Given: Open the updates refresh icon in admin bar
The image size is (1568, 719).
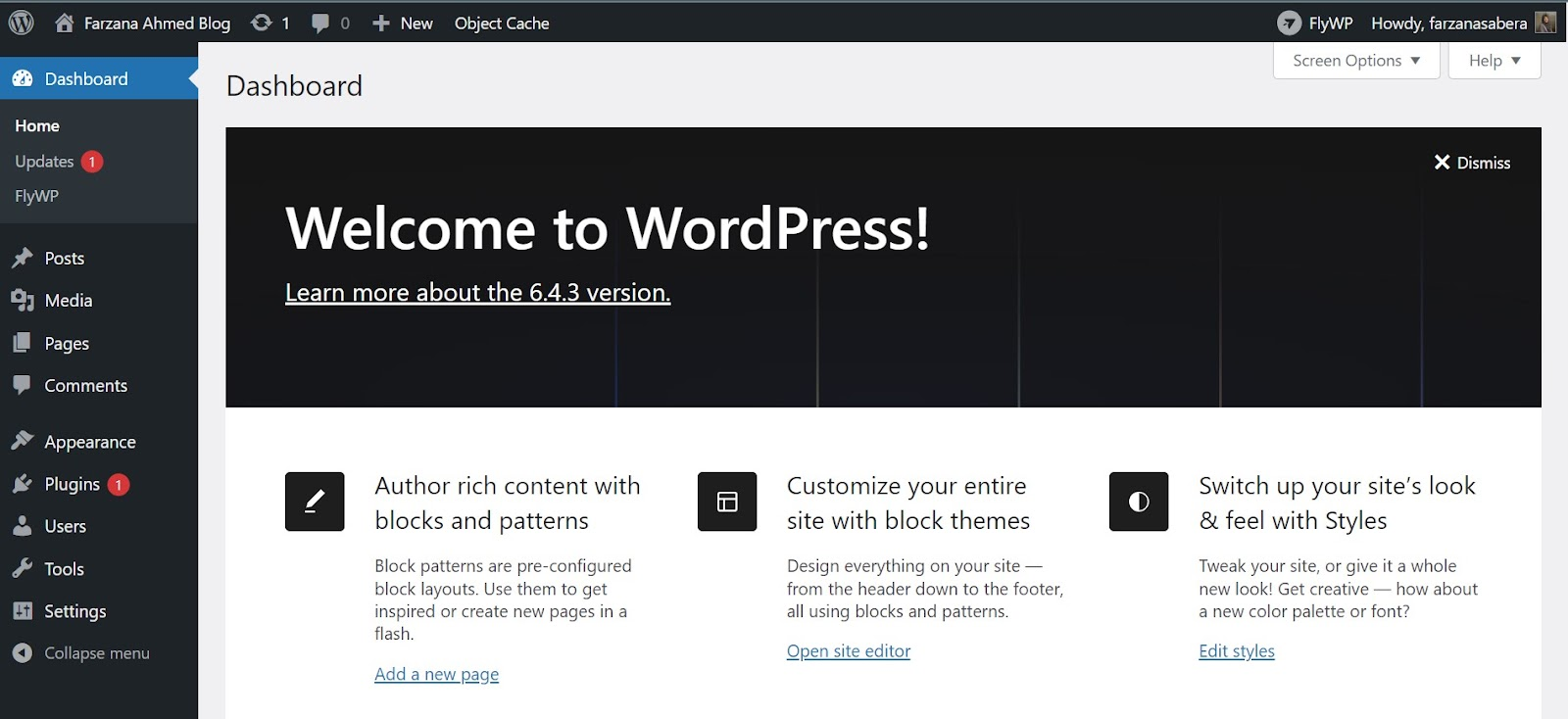Looking at the screenshot, I should click(x=262, y=23).
